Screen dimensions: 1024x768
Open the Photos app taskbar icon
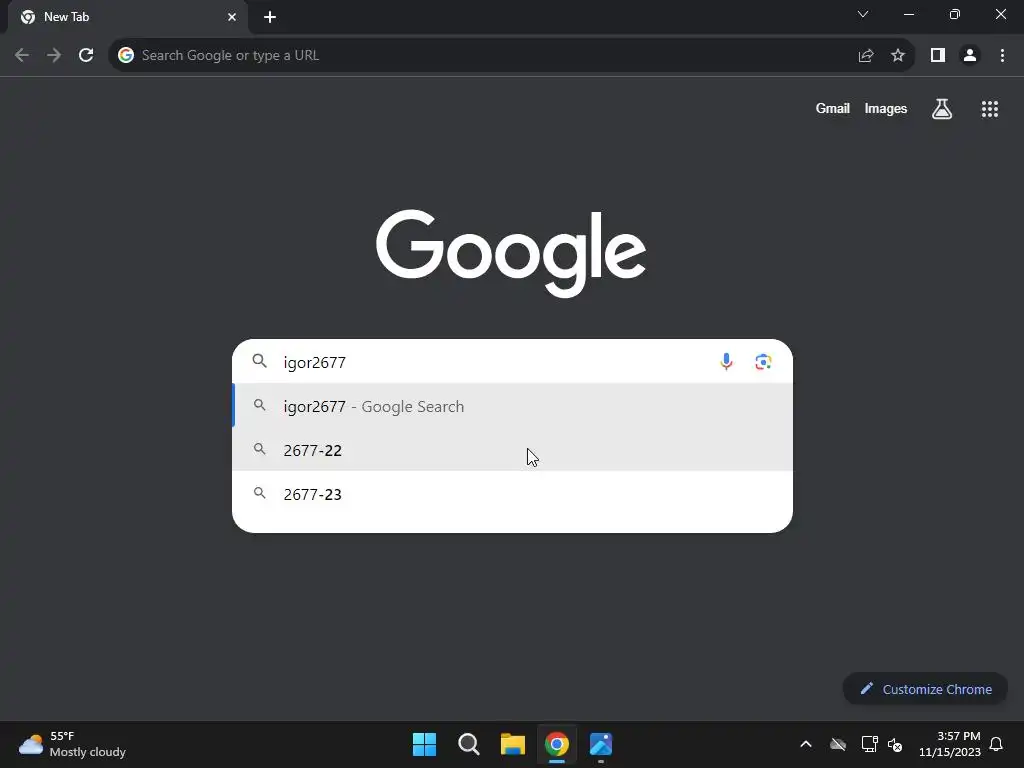pos(601,744)
